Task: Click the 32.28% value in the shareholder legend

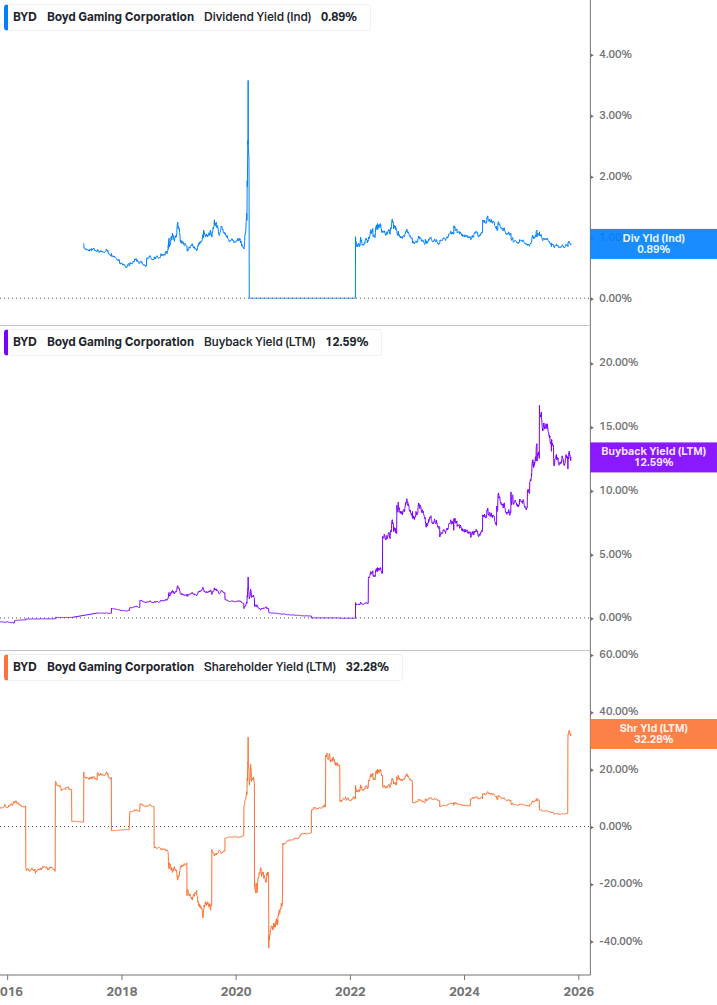Action: (367, 667)
